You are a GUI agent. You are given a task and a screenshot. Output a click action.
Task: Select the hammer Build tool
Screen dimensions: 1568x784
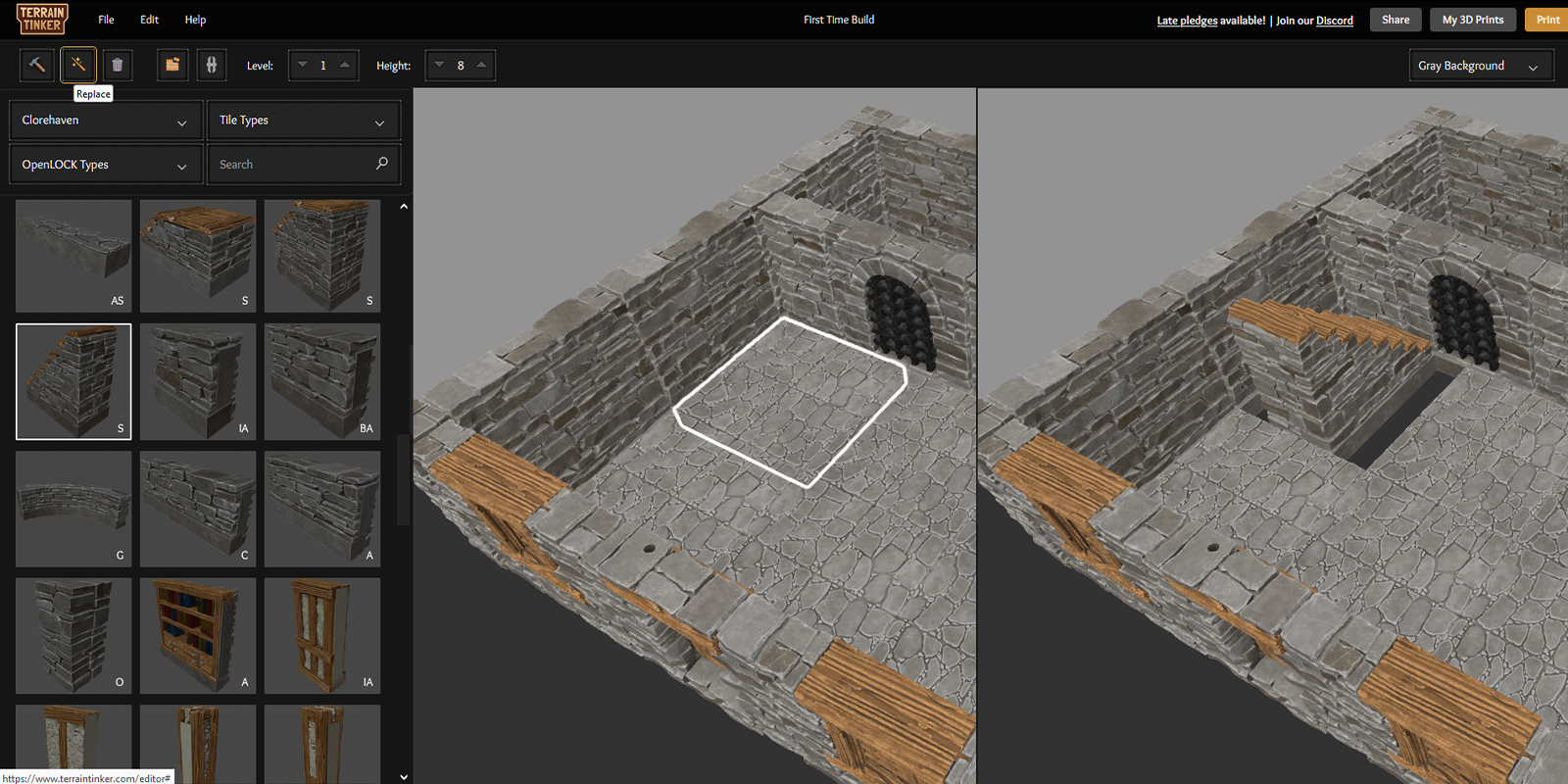[x=37, y=66]
